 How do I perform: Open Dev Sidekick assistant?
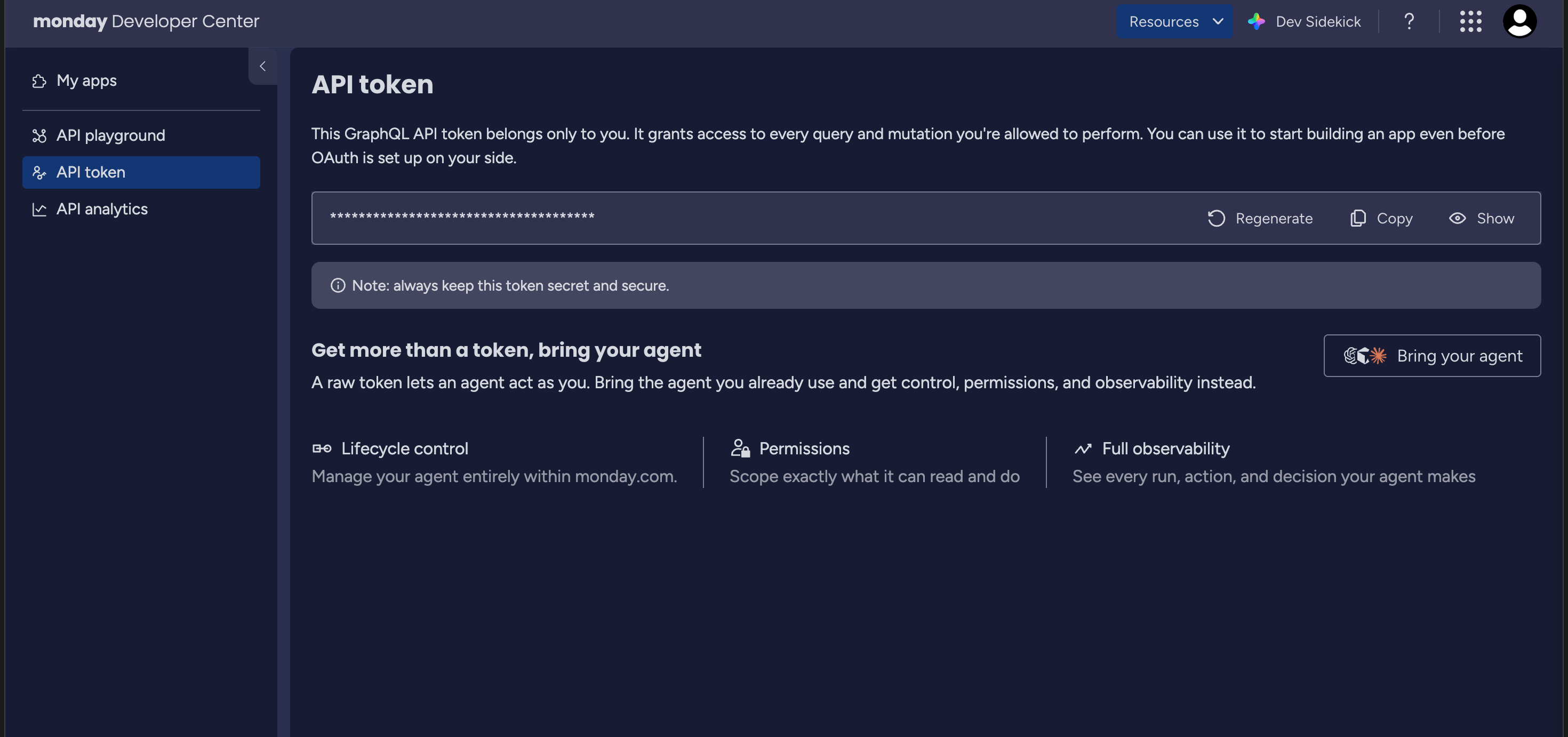pyautogui.click(x=1305, y=22)
